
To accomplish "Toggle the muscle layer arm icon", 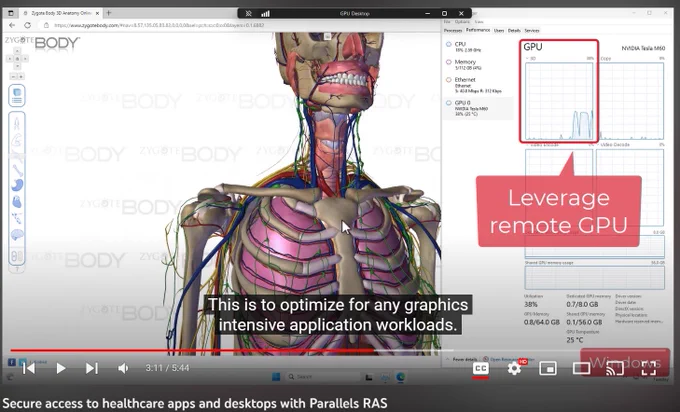I will click(16, 140).
